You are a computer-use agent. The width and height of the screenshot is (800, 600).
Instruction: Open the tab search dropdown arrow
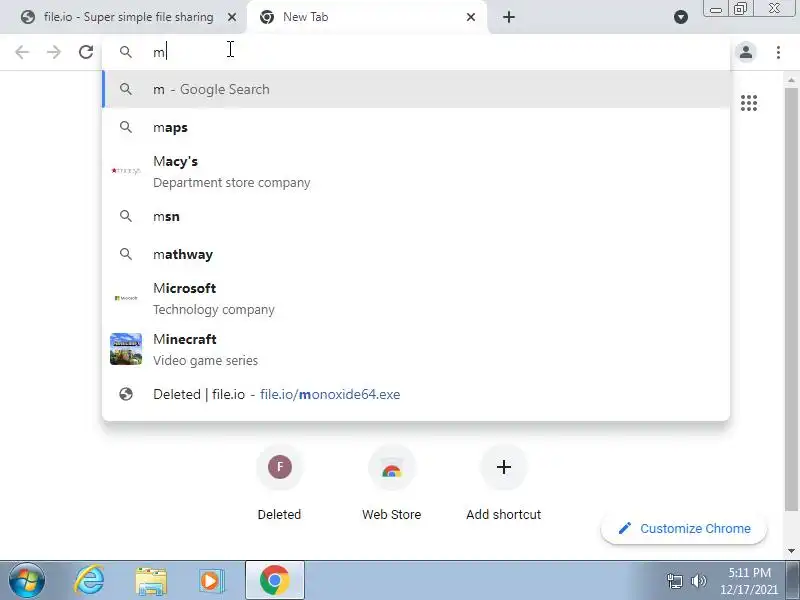[x=681, y=17]
